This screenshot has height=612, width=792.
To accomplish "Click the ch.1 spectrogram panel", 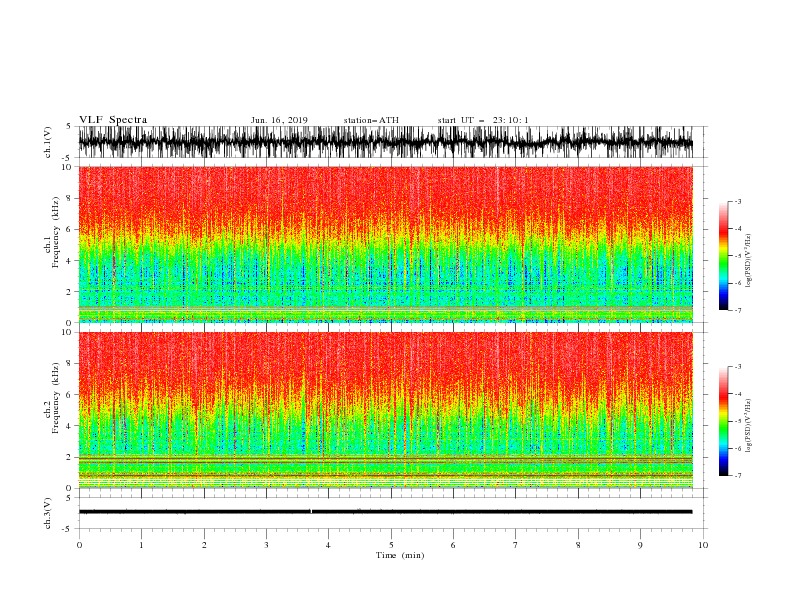I will (385, 244).
